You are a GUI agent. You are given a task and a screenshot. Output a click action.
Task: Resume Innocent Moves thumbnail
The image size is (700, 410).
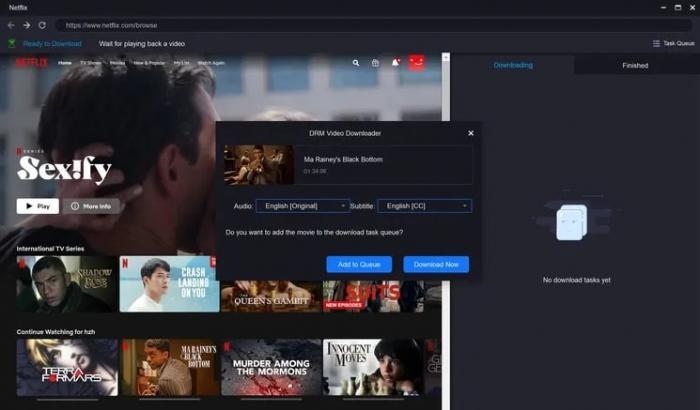click(373, 367)
